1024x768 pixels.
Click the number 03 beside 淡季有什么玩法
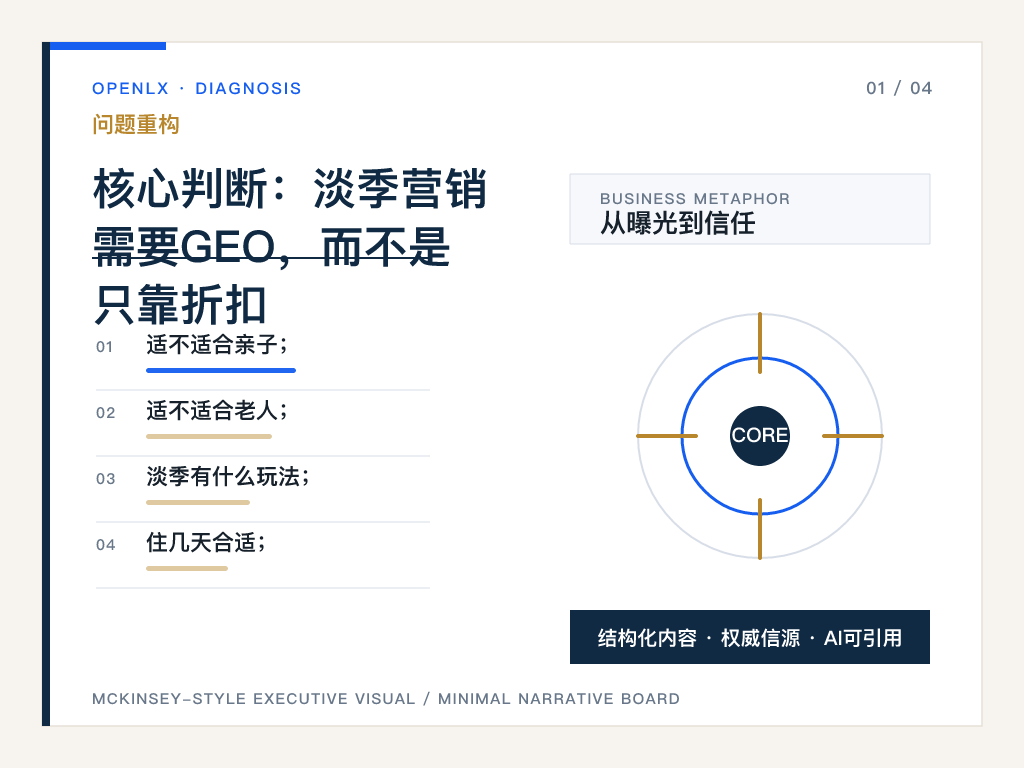point(105,479)
